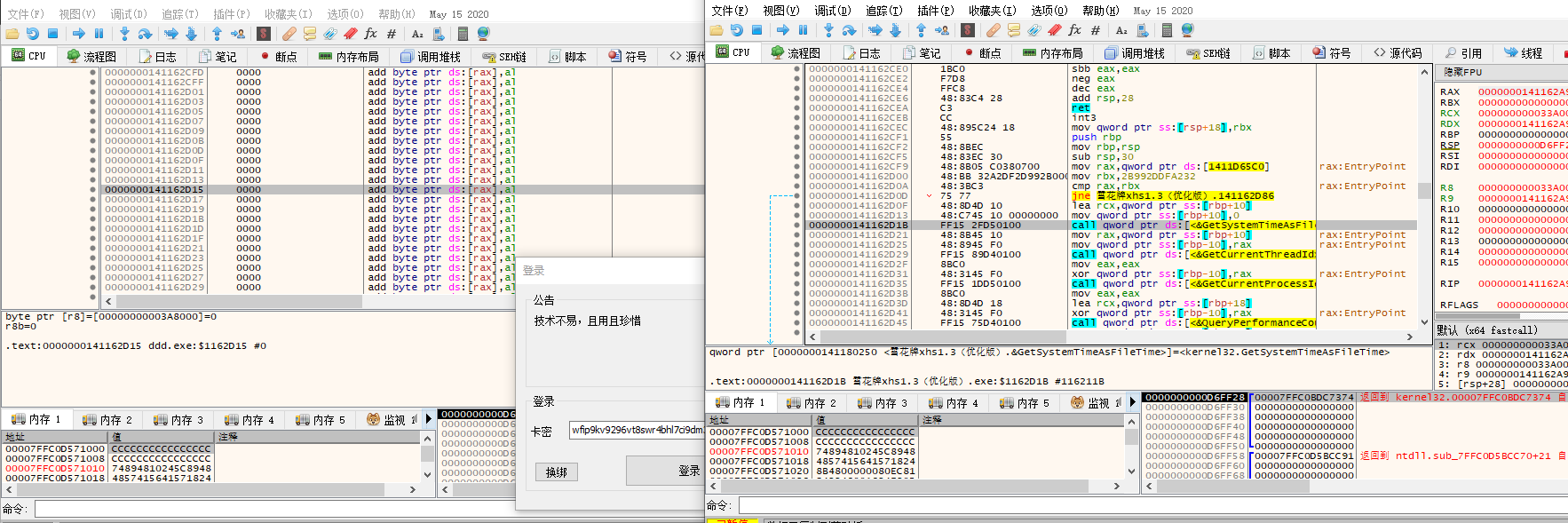Click 登录 button in login dialog
The height and width of the screenshot is (523, 1568).
[x=666, y=471]
